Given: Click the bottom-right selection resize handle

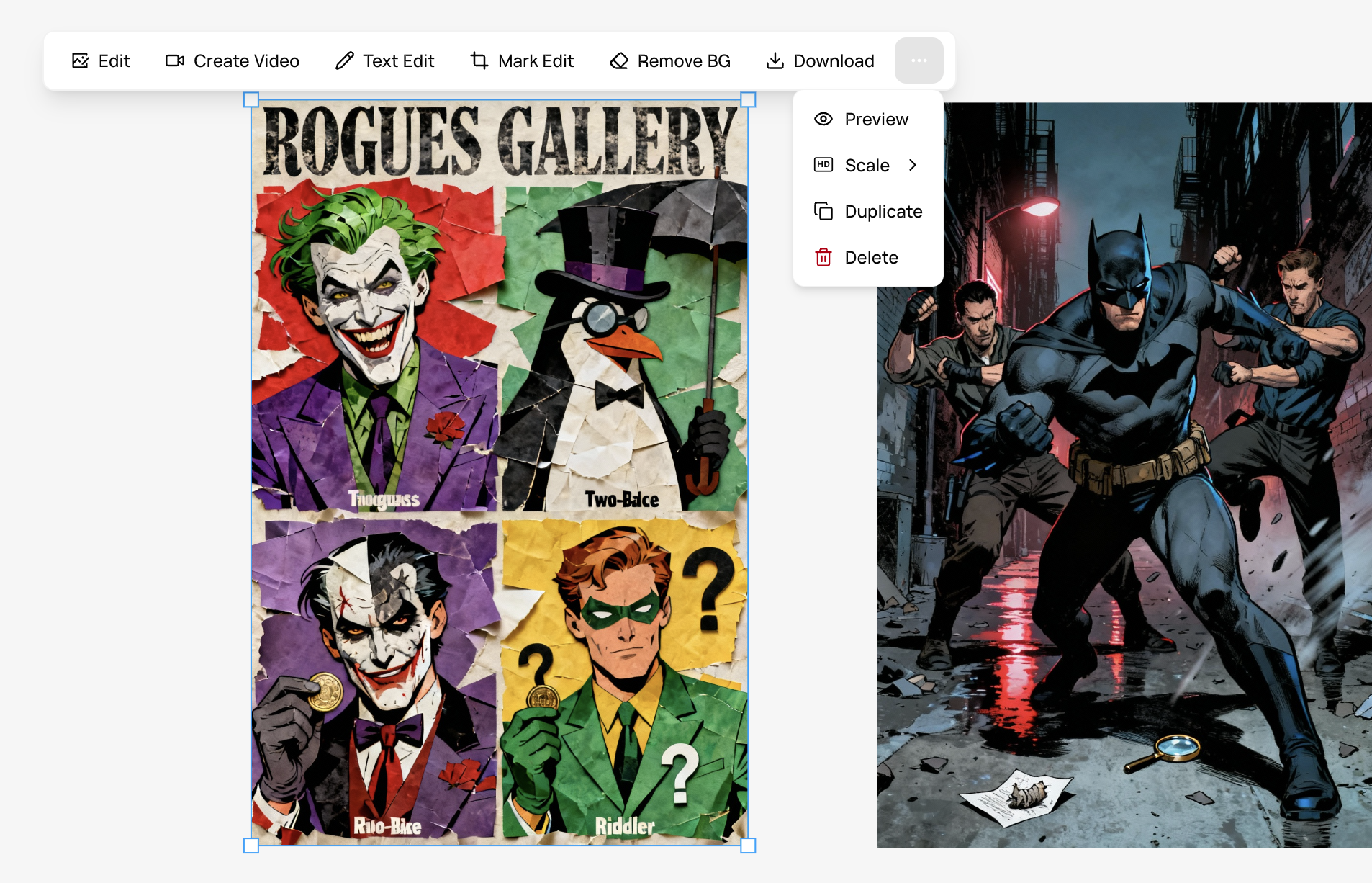Looking at the screenshot, I should (748, 846).
